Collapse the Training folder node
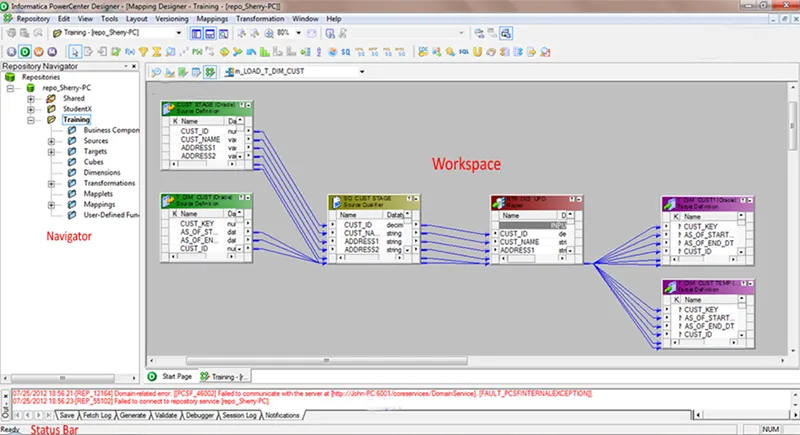800x435 pixels. click(31, 120)
